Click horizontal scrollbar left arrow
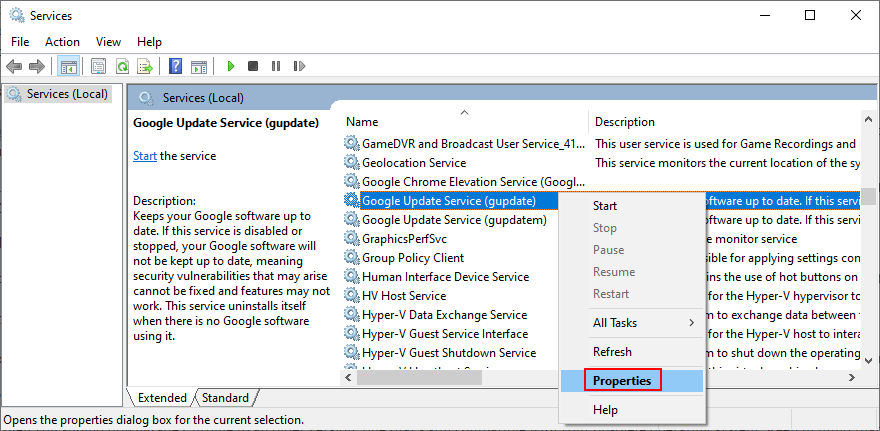 click(x=349, y=378)
